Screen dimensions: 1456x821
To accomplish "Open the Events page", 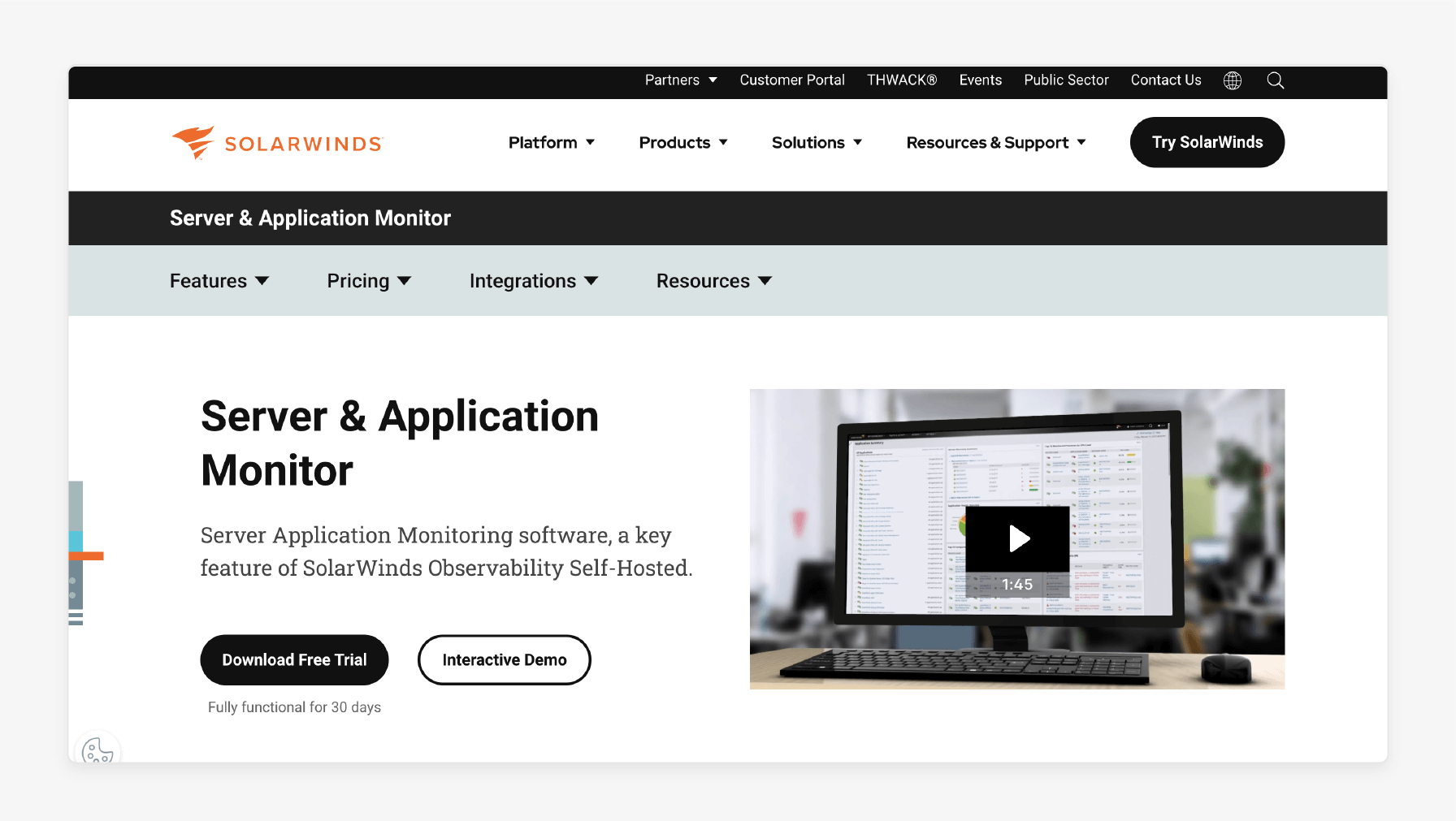I will pyautogui.click(x=981, y=80).
